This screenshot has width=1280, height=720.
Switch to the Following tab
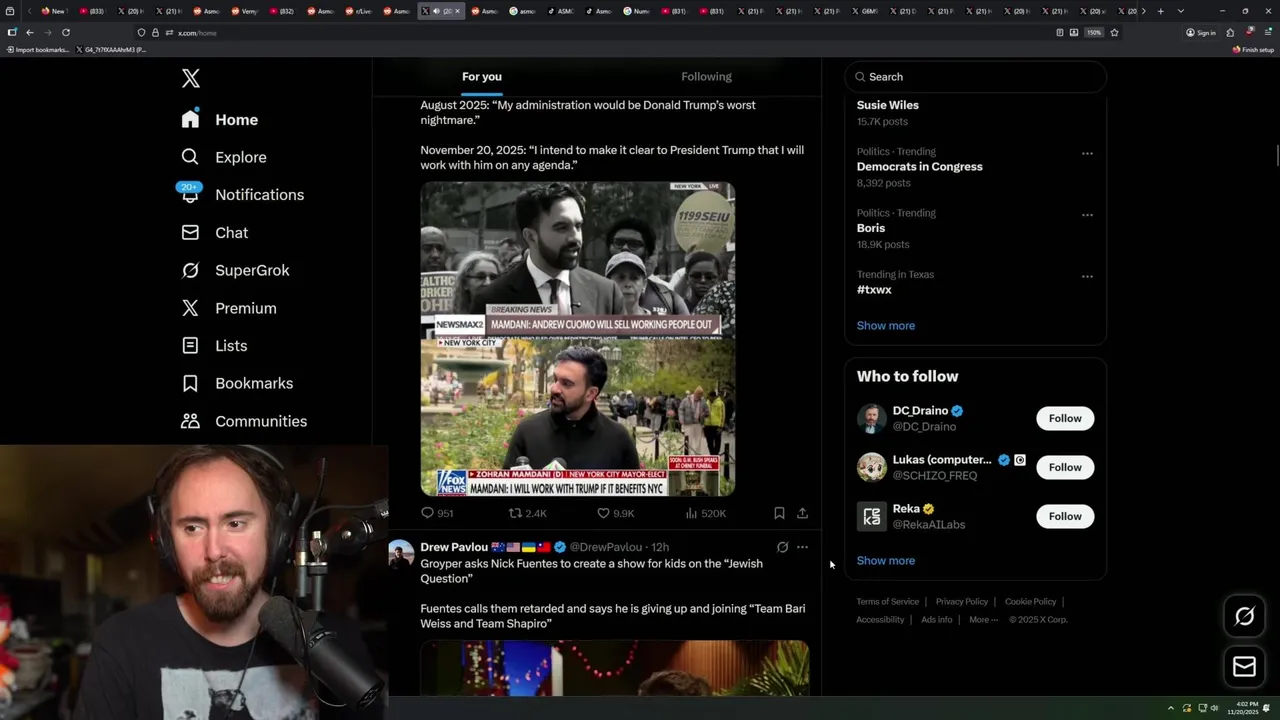pos(706,77)
